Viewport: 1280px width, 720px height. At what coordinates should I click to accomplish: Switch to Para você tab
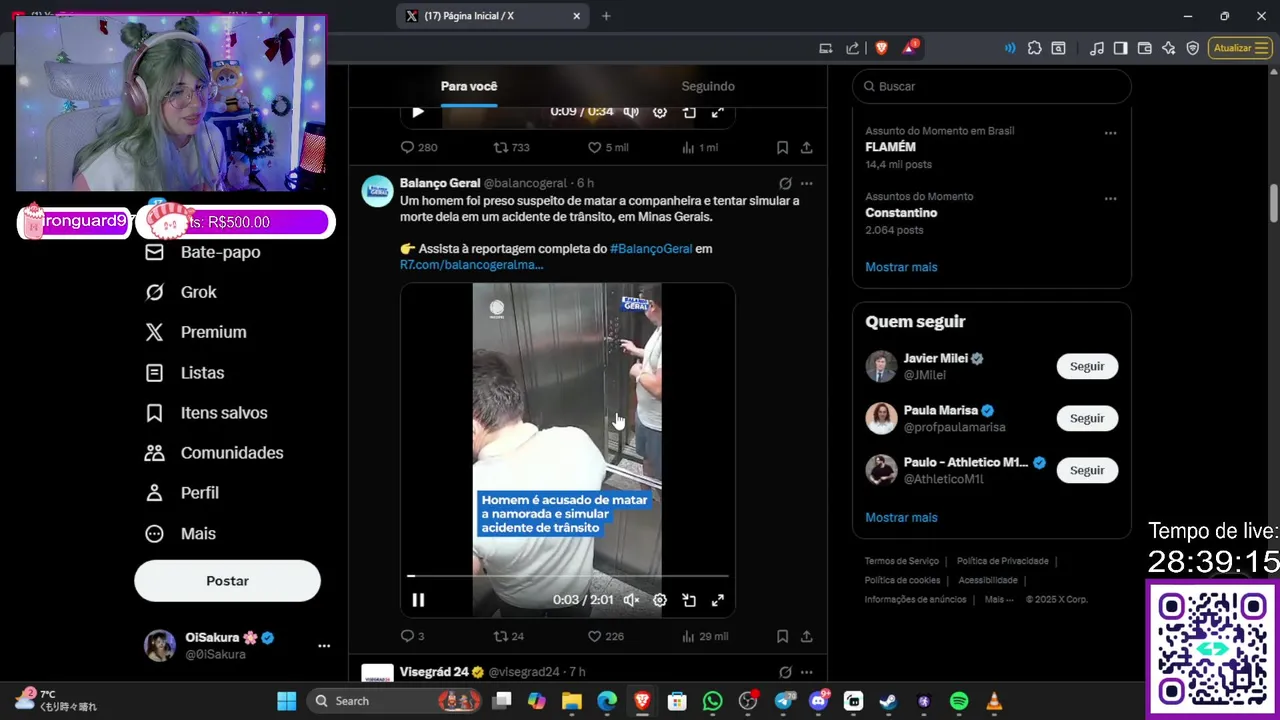click(469, 86)
